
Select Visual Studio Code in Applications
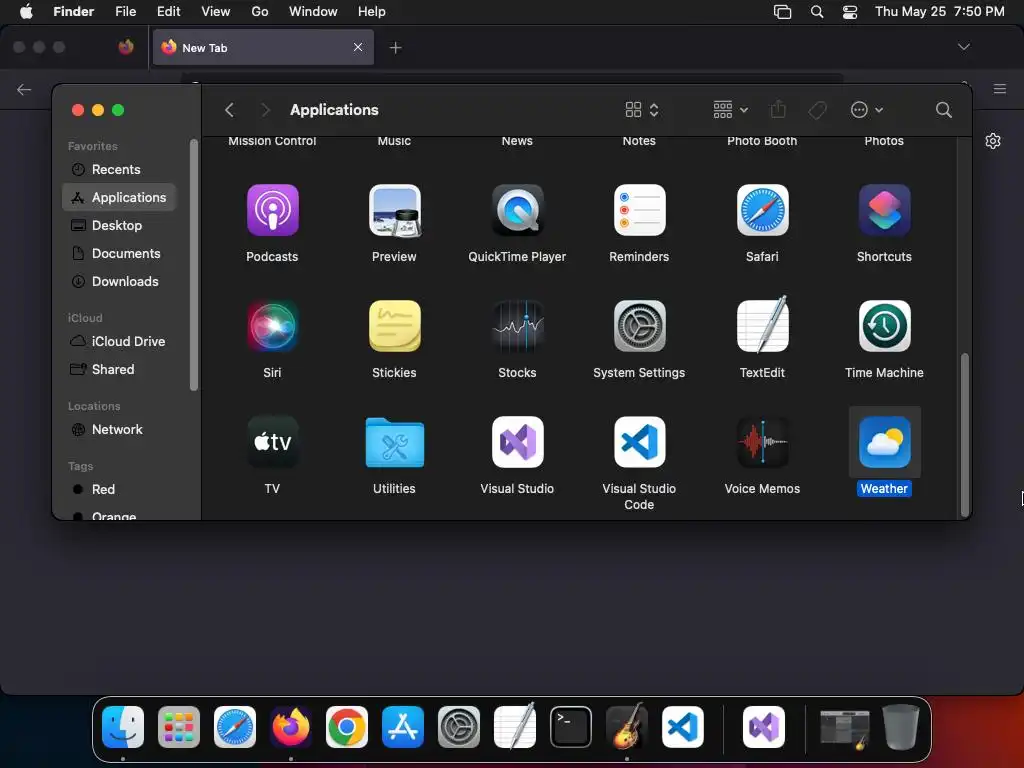click(639, 442)
